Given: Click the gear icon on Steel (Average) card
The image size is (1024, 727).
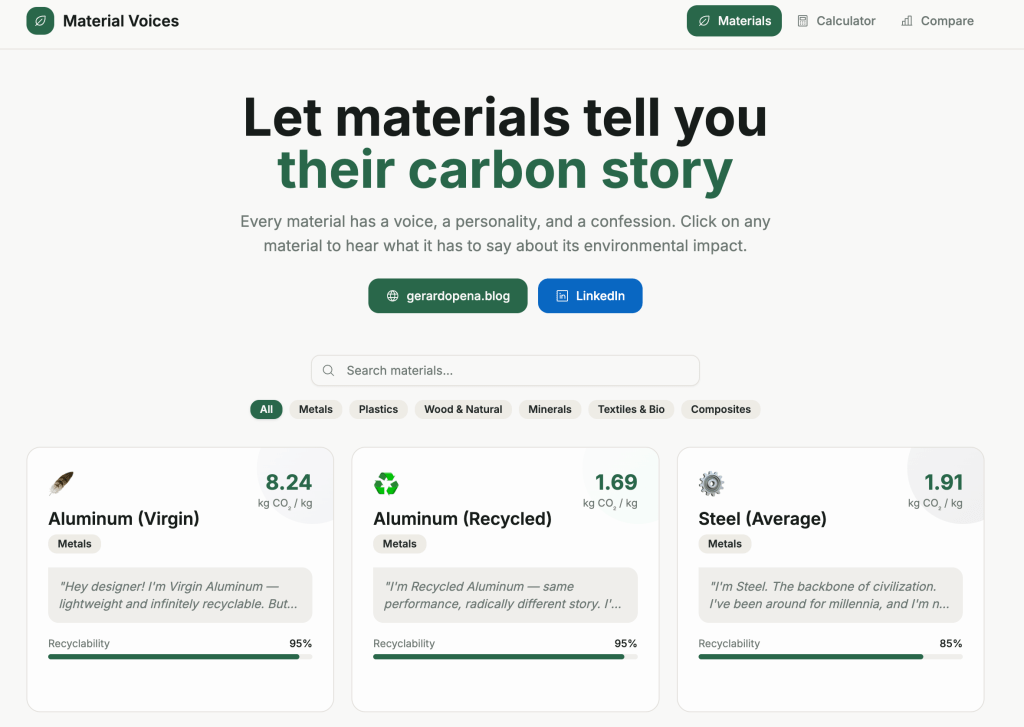Looking at the screenshot, I should click(x=711, y=484).
